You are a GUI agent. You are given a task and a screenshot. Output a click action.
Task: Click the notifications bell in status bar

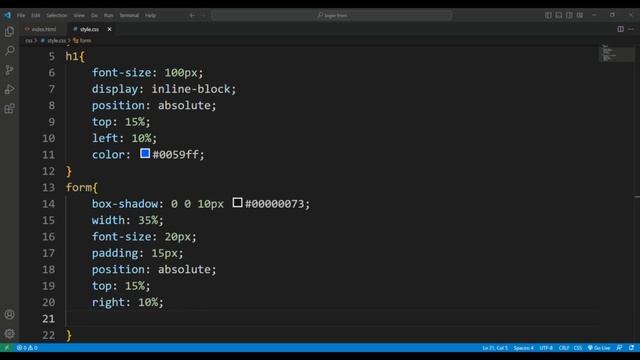pyautogui.click(x=631, y=348)
